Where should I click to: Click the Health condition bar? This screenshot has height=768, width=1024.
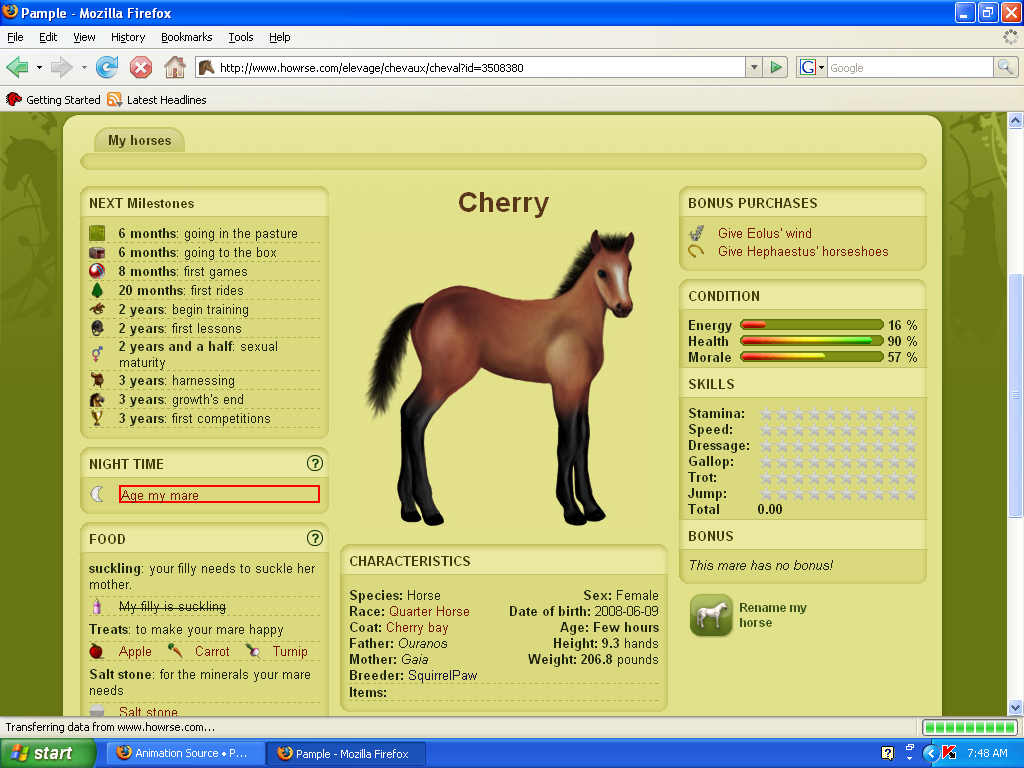(812, 341)
